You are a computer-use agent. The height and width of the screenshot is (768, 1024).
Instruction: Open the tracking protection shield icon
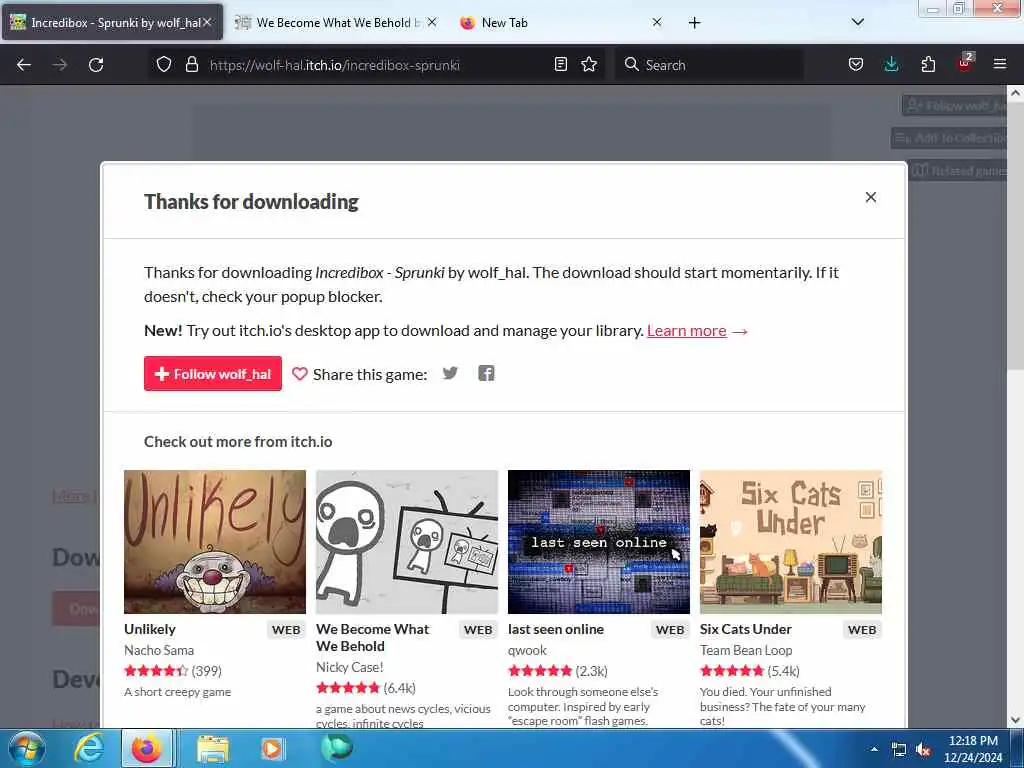click(164, 65)
